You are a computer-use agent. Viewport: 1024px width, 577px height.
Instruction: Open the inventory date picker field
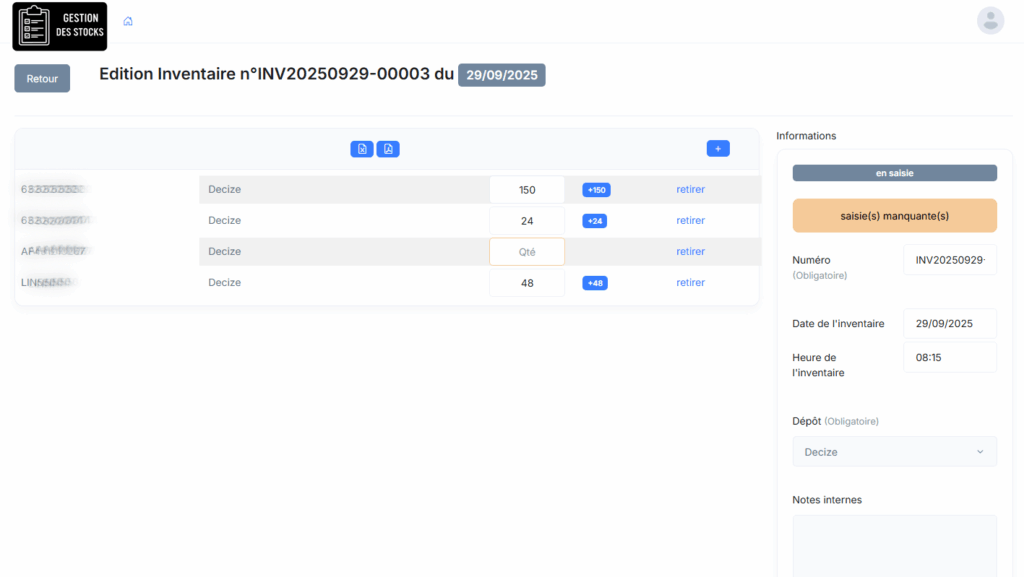tap(949, 324)
